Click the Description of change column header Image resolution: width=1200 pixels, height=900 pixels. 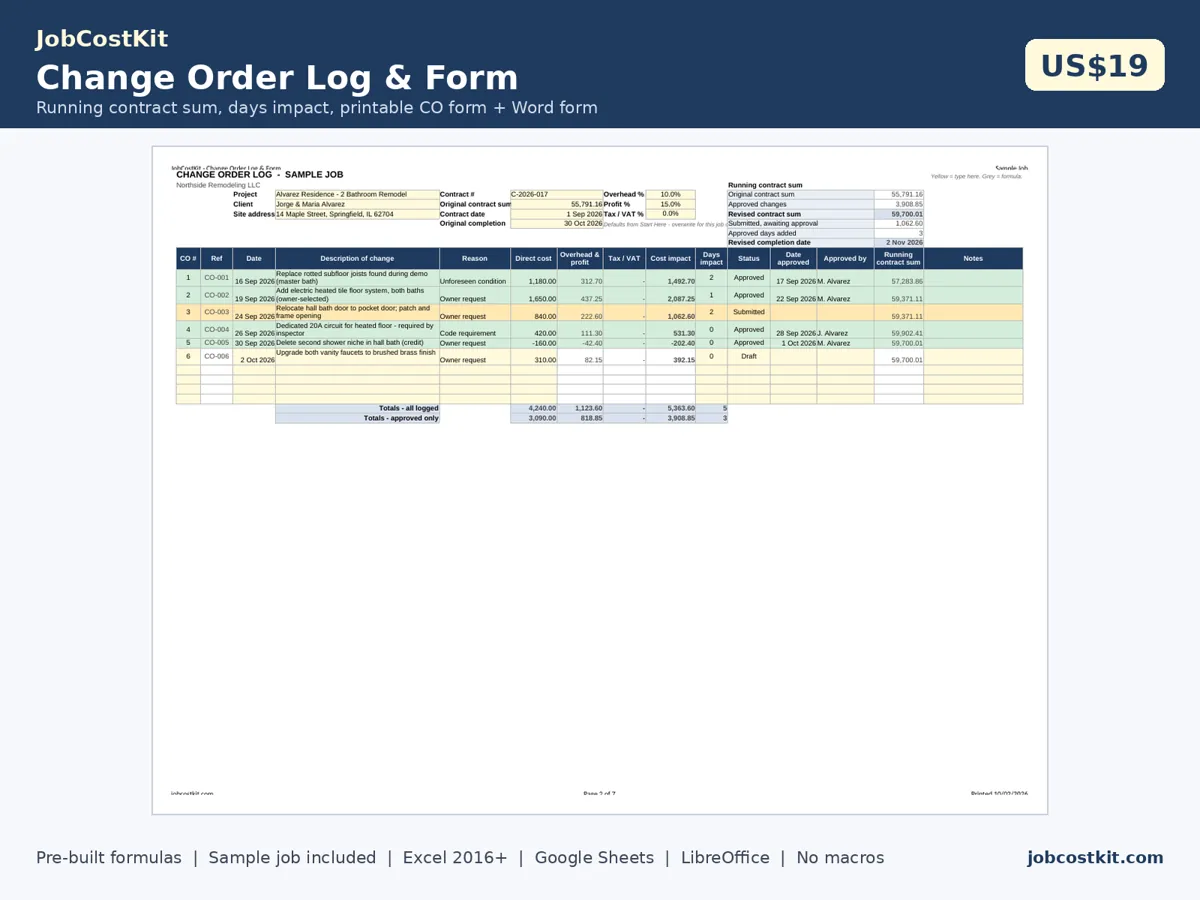coord(357,258)
